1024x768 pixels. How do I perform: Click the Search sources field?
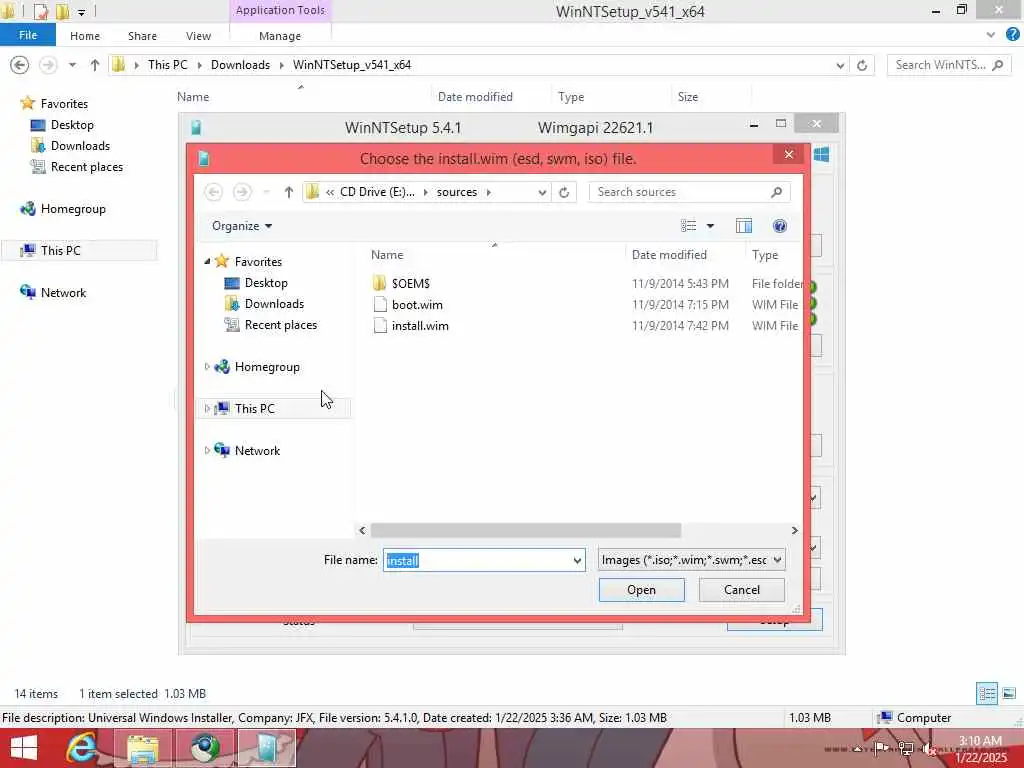(679, 192)
